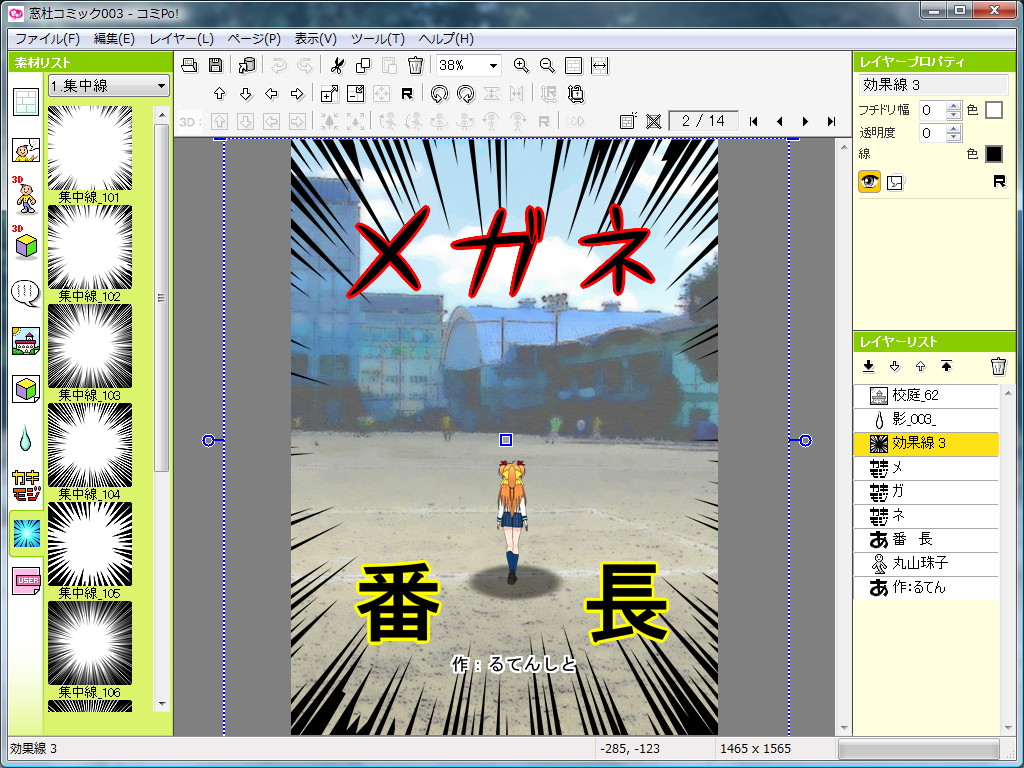Open the 38% zoom level dropdown

(x=493, y=65)
